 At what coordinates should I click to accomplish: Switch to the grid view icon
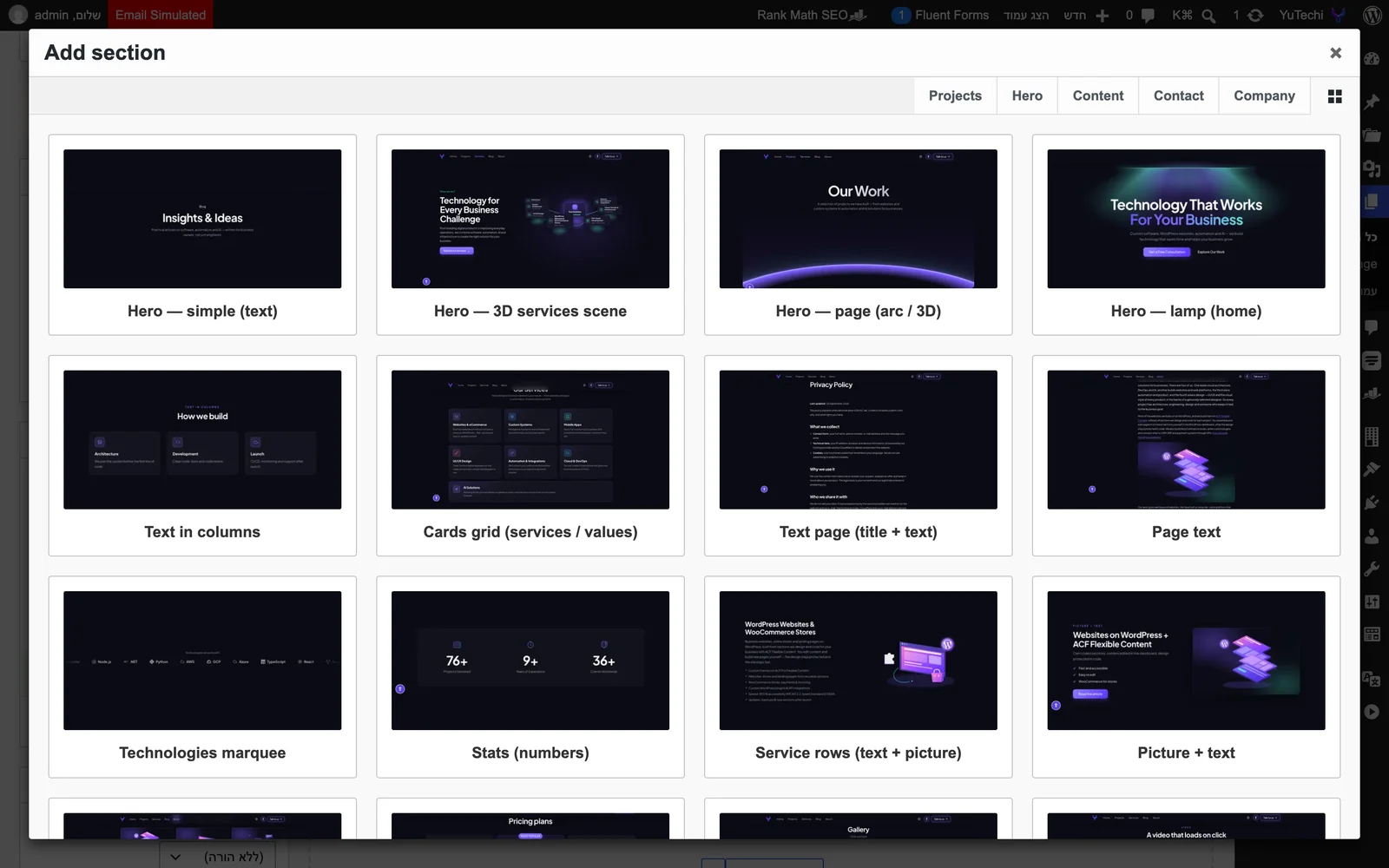coord(1335,96)
